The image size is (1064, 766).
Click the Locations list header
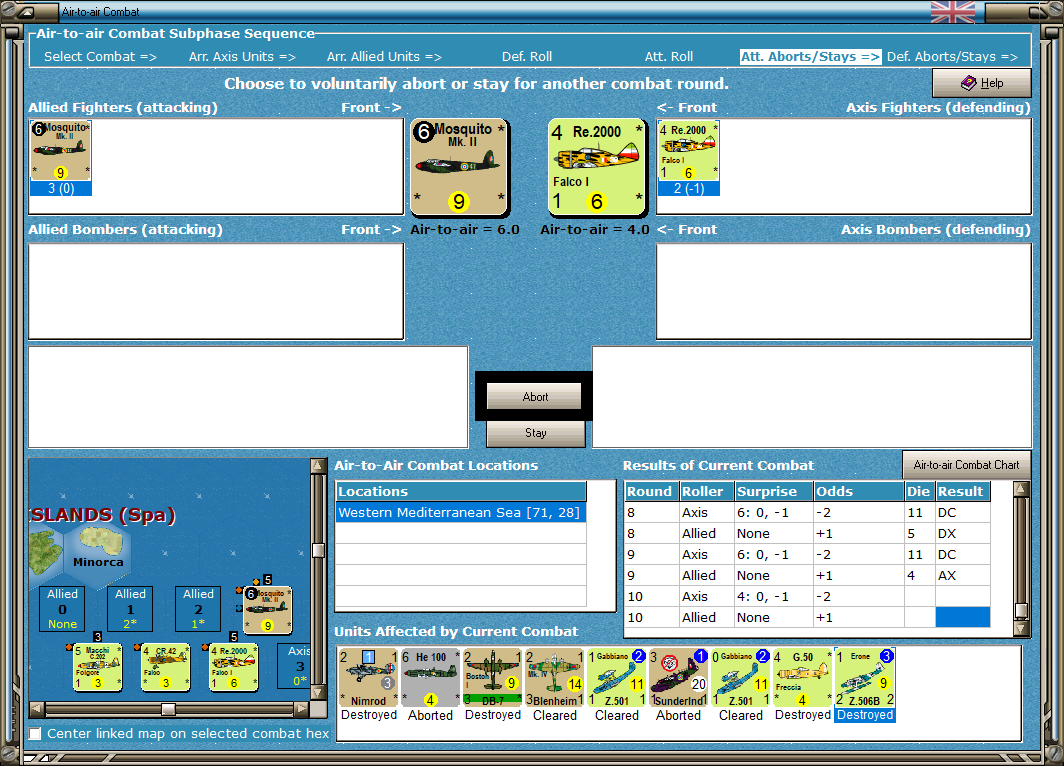point(461,491)
